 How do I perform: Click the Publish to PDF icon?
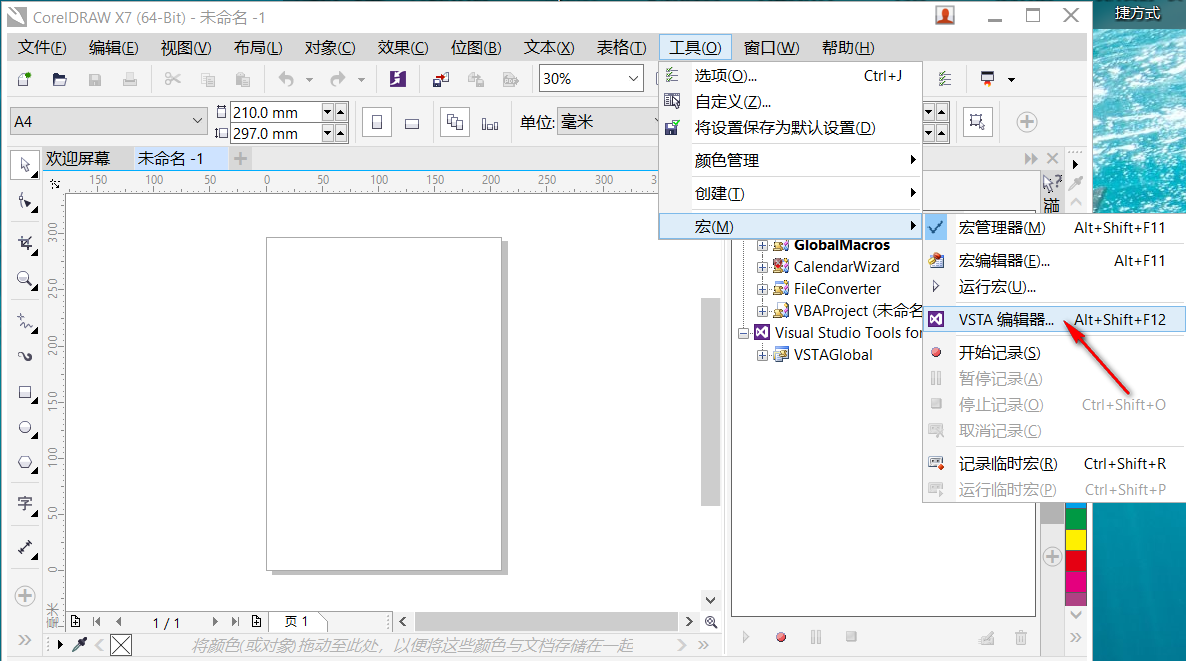[x=511, y=79]
